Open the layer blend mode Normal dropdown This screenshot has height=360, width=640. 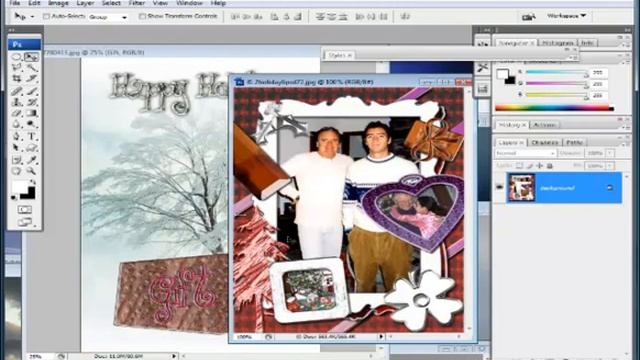[x=525, y=153]
